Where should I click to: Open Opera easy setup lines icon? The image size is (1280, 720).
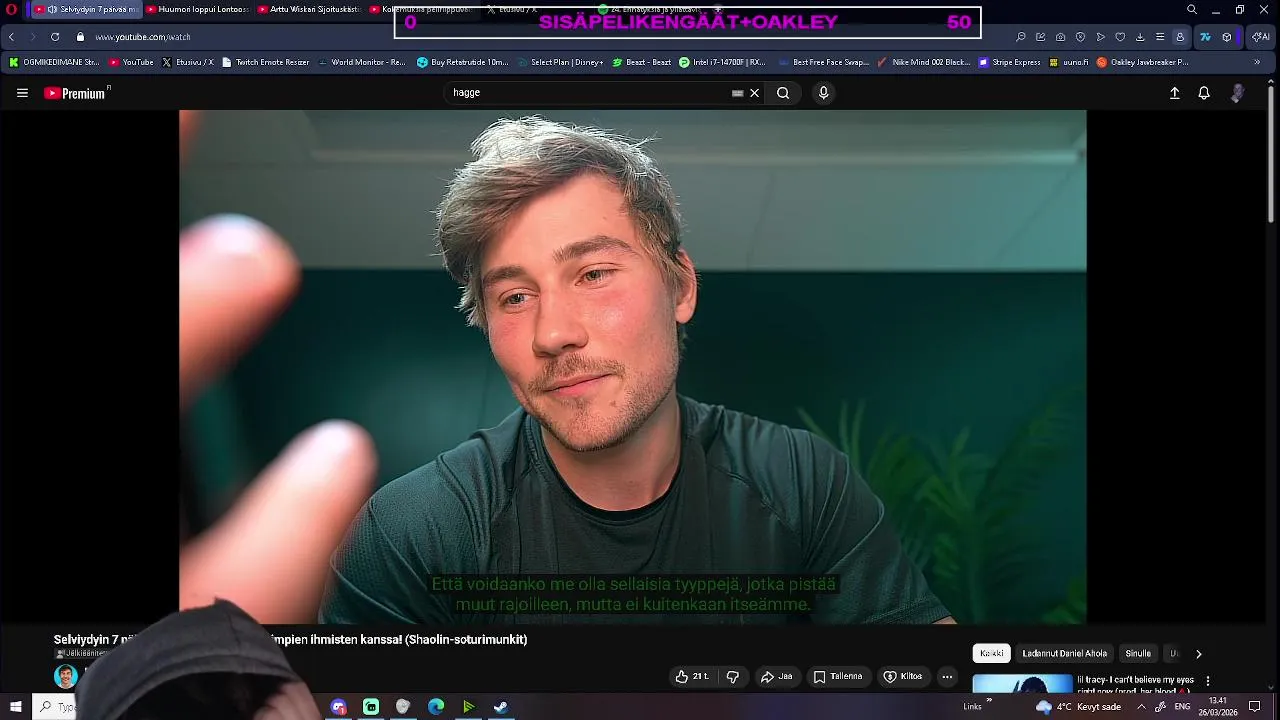pos(1160,37)
